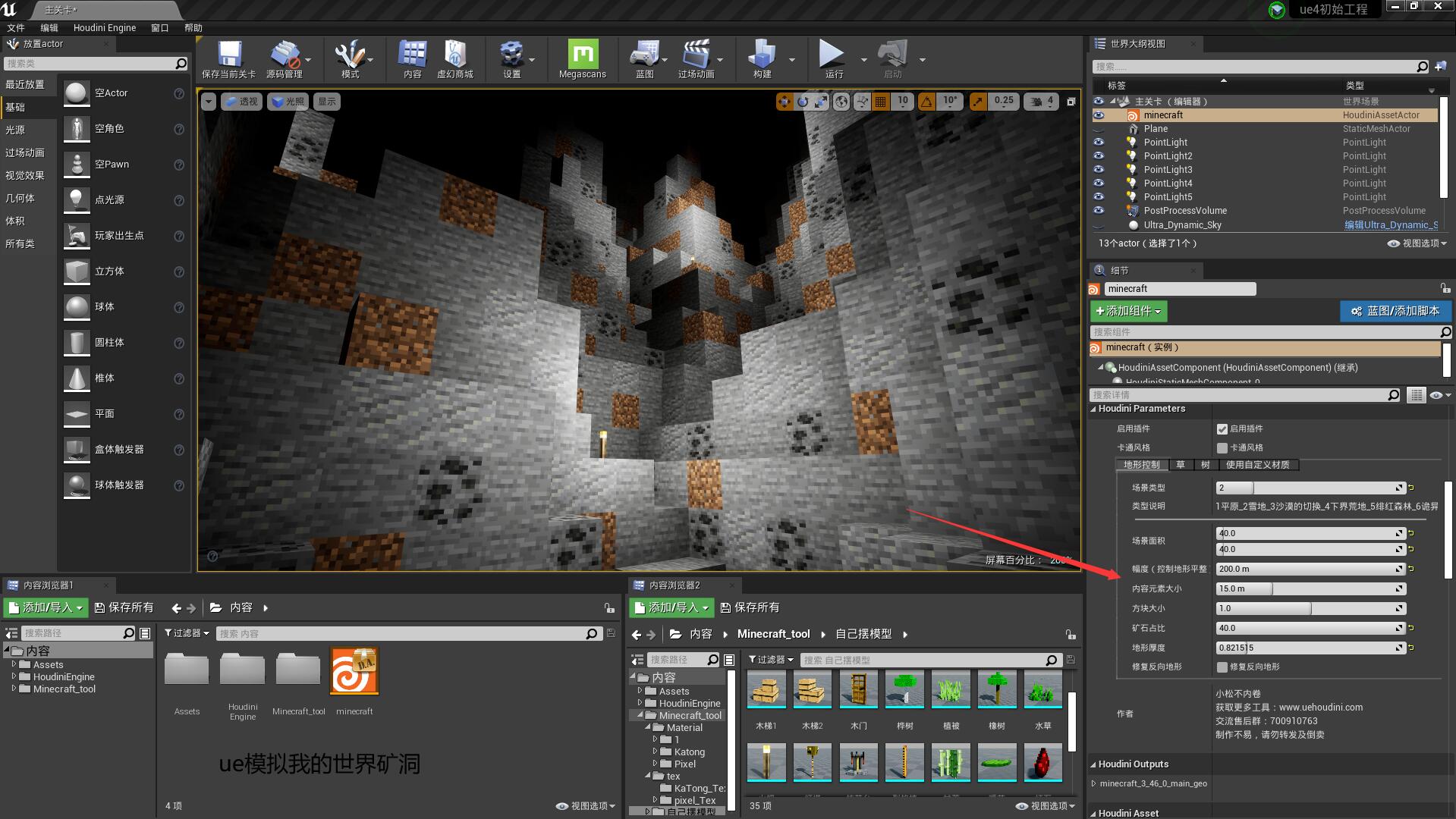Toggle the viewport translate gizmo icon
This screenshot has height=819, width=1456.
coord(784,101)
